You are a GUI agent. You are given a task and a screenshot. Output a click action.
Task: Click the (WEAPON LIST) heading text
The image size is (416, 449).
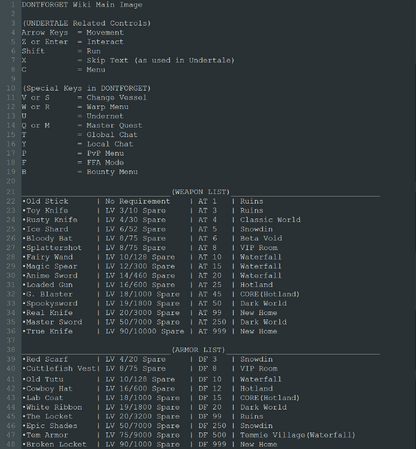[x=201, y=192]
